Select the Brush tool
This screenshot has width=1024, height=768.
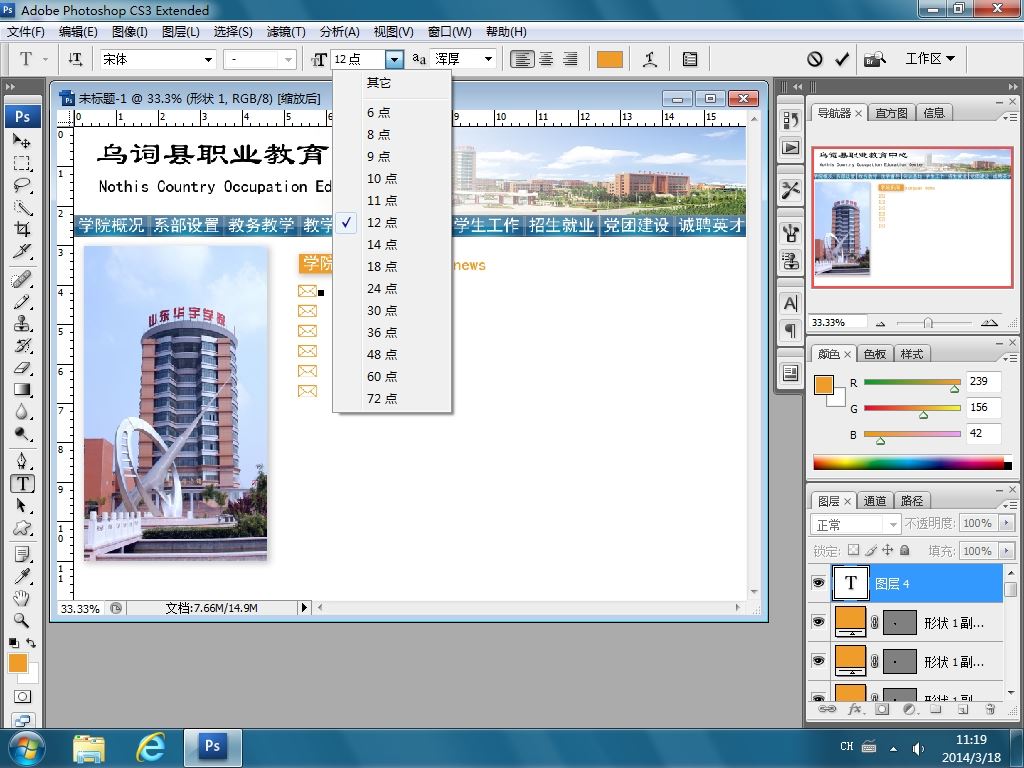tap(22, 302)
